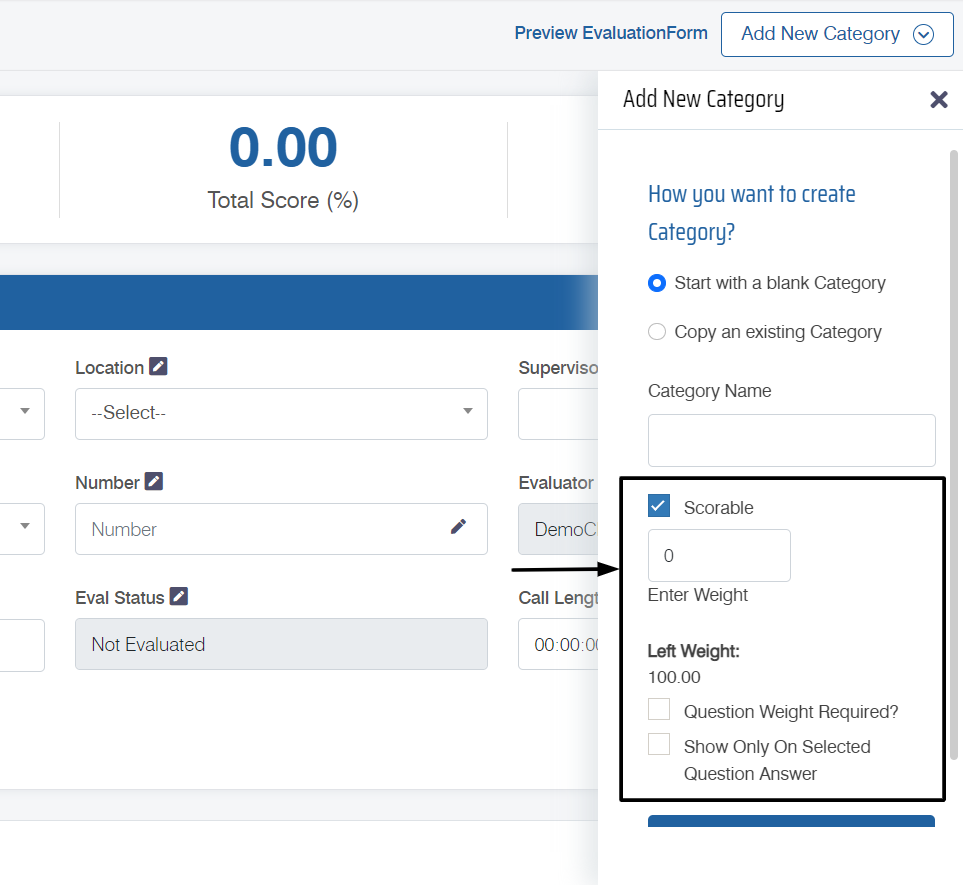Enable Question Weight Required checkbox
Viewport: 963px width, 885px height.
pos(659,710)
